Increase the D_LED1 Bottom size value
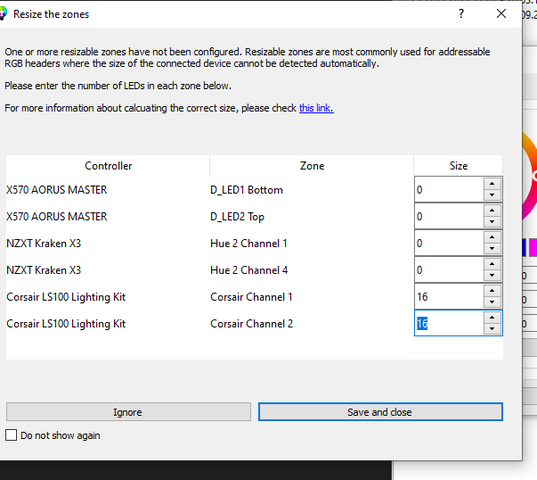This screenshot has height=480, width=537. [x=492, y=184]
